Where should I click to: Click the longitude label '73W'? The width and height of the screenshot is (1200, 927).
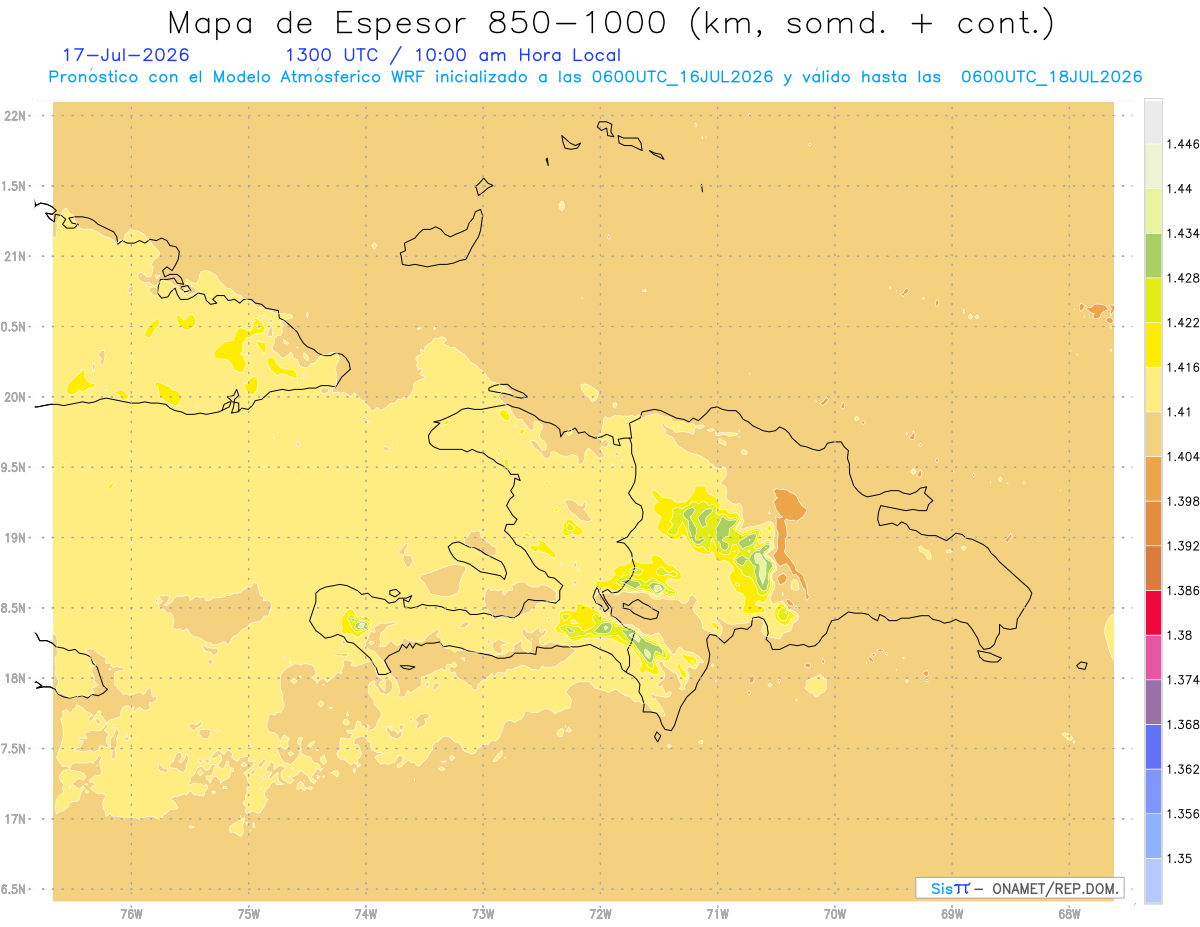(483, 913)
